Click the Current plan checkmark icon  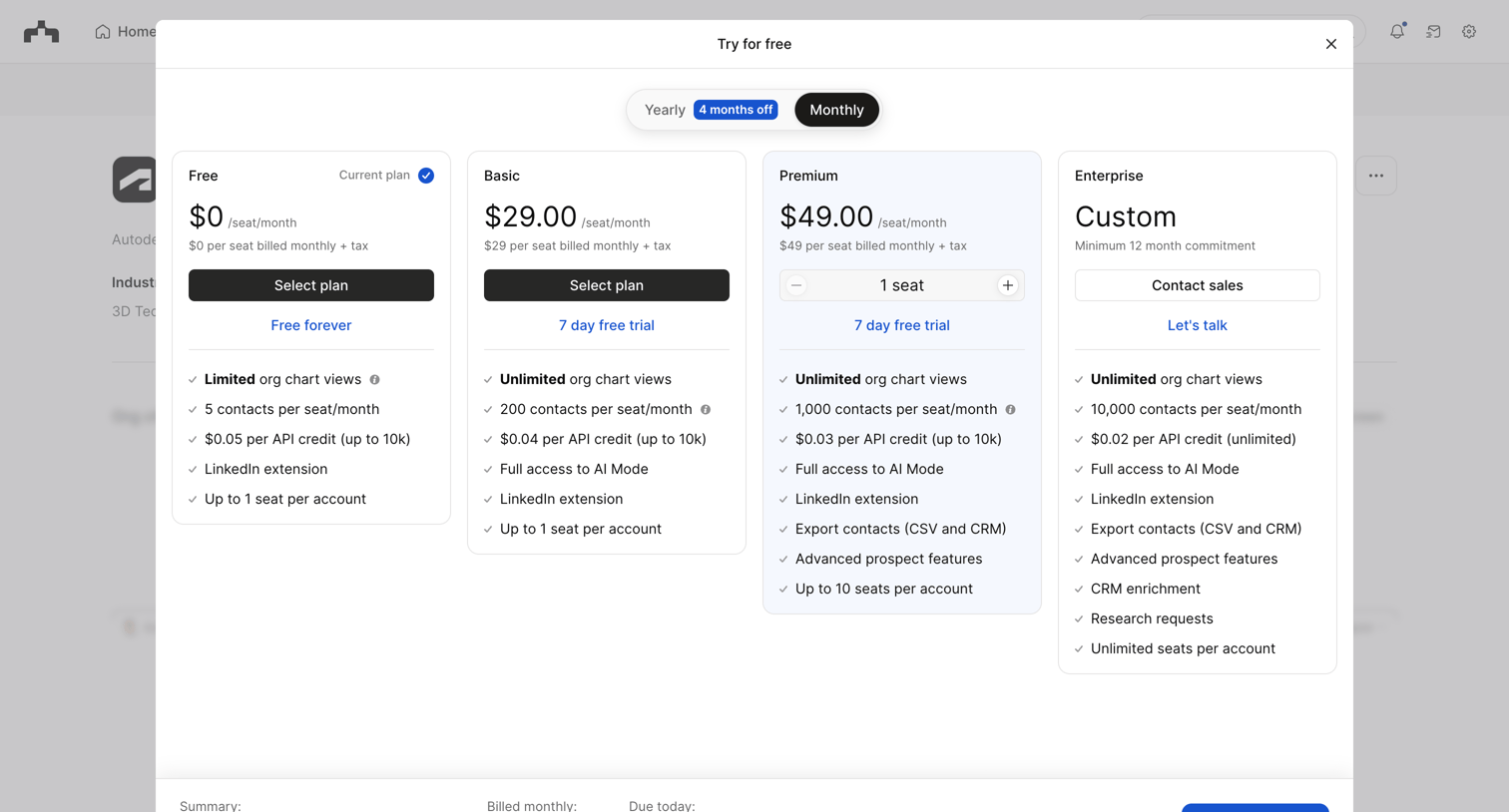pyautogui.click(x=426, y=176)
